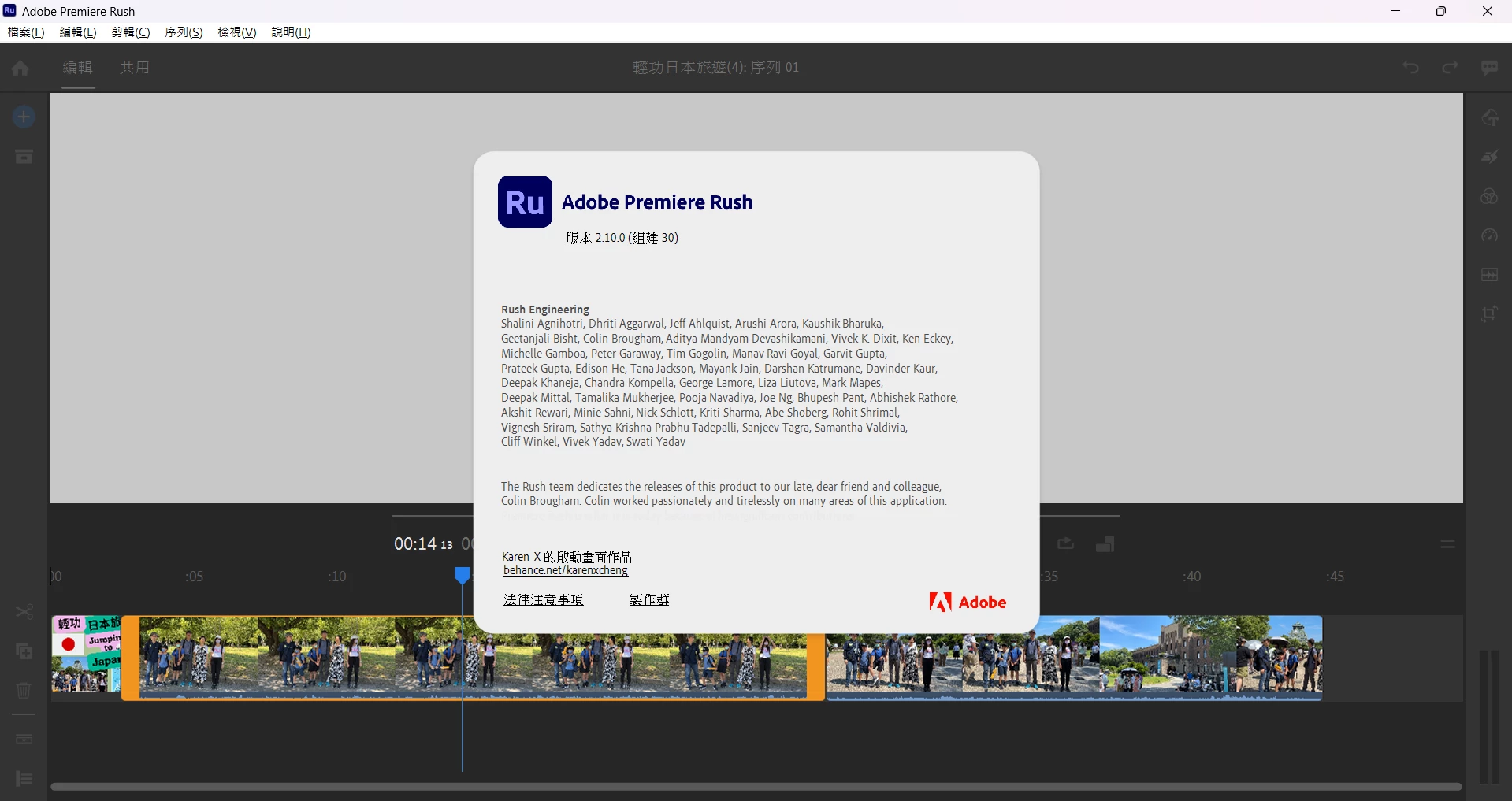The width and height of the screenshot is (1512, 801).
Task: Click the Delete trash icon
Action: click(24, 691)
